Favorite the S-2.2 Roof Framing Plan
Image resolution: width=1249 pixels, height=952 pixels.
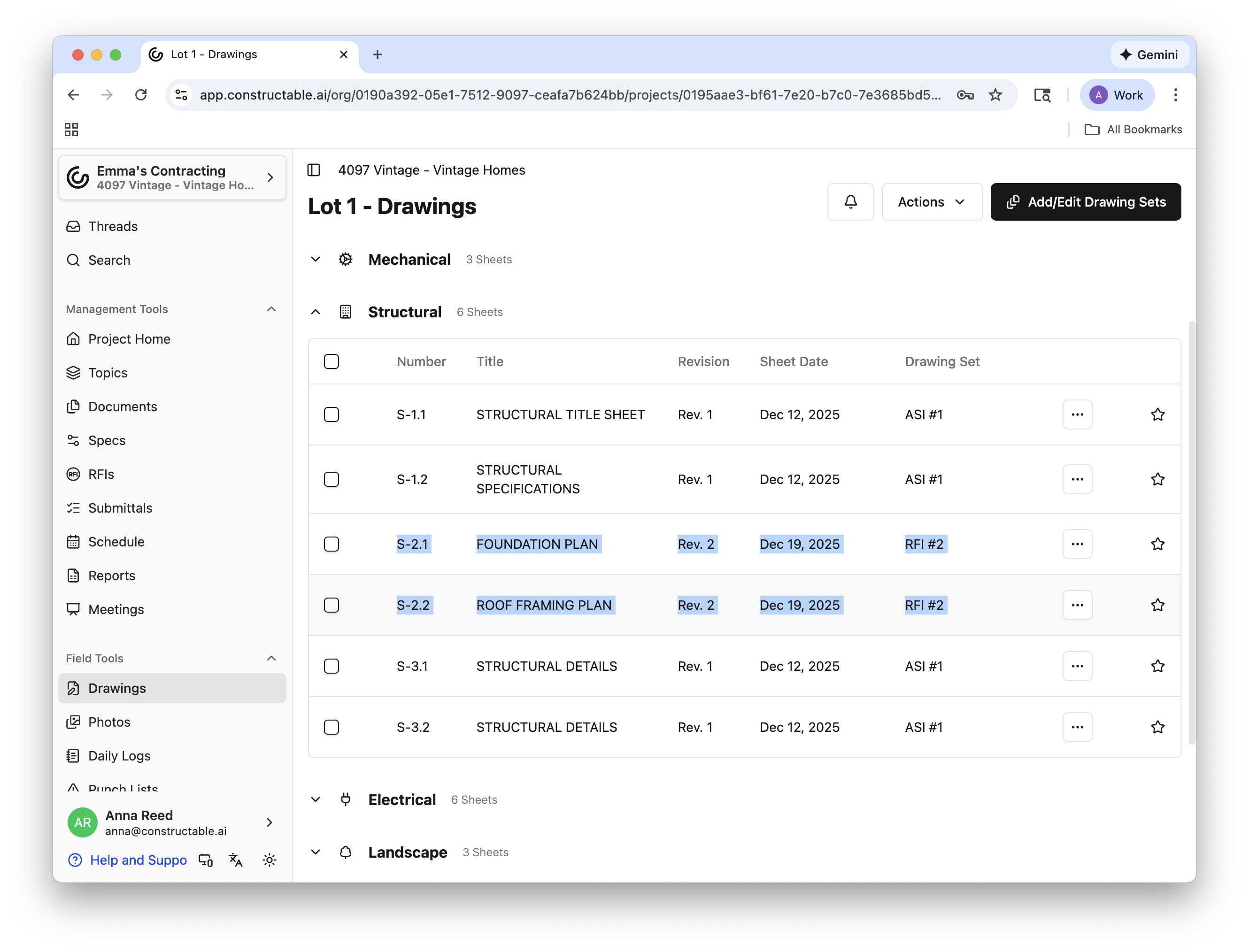point(1157,605)
